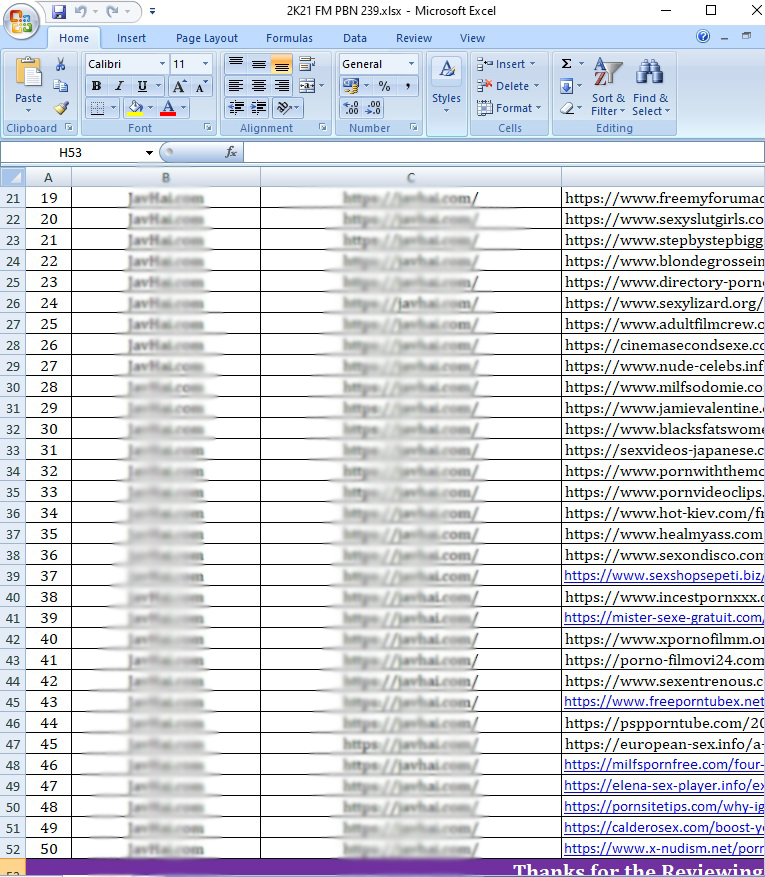This screenshot has width=765, height=877.
Task: Click Merge and Center button
Action: click(x=307, y=86)
